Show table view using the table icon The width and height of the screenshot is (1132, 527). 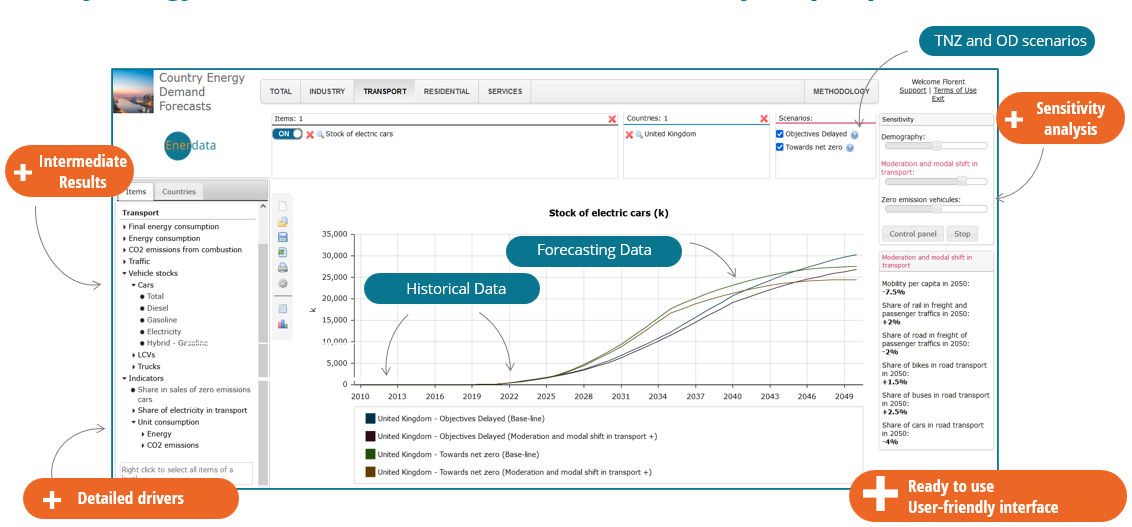click(283, 309)
